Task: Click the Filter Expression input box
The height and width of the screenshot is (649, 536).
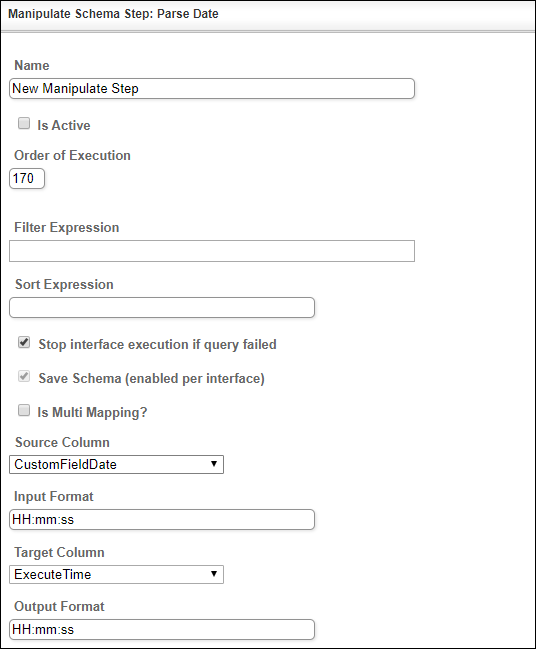Action: (212, 251)
